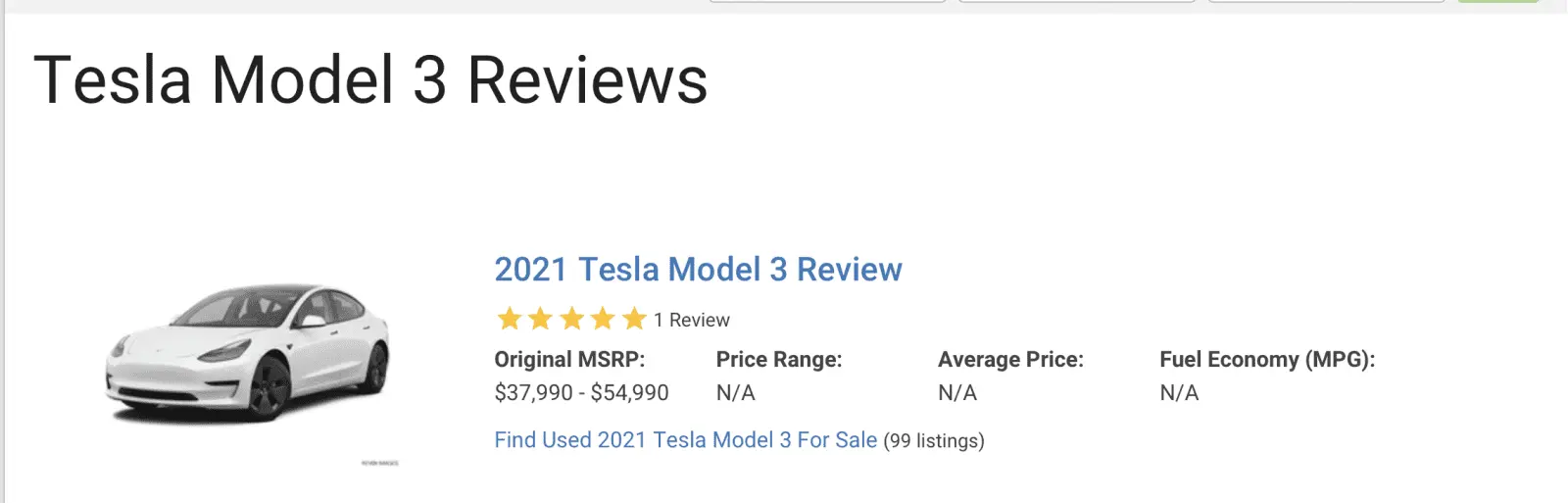Click the fourth gold rating star
The width and height of the screenshot is (1568, 503).
coord(603,319)
